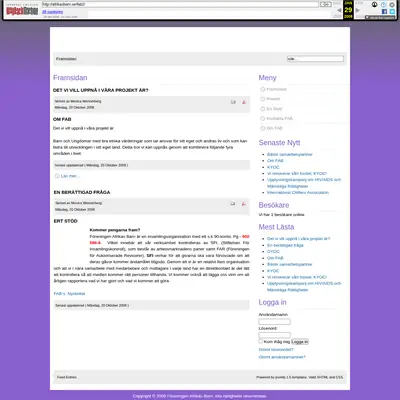Go to the next capture with the right arrow
The width and height of the screenshot is (400, 400).
pyautogui.click(x=358, y=10)
